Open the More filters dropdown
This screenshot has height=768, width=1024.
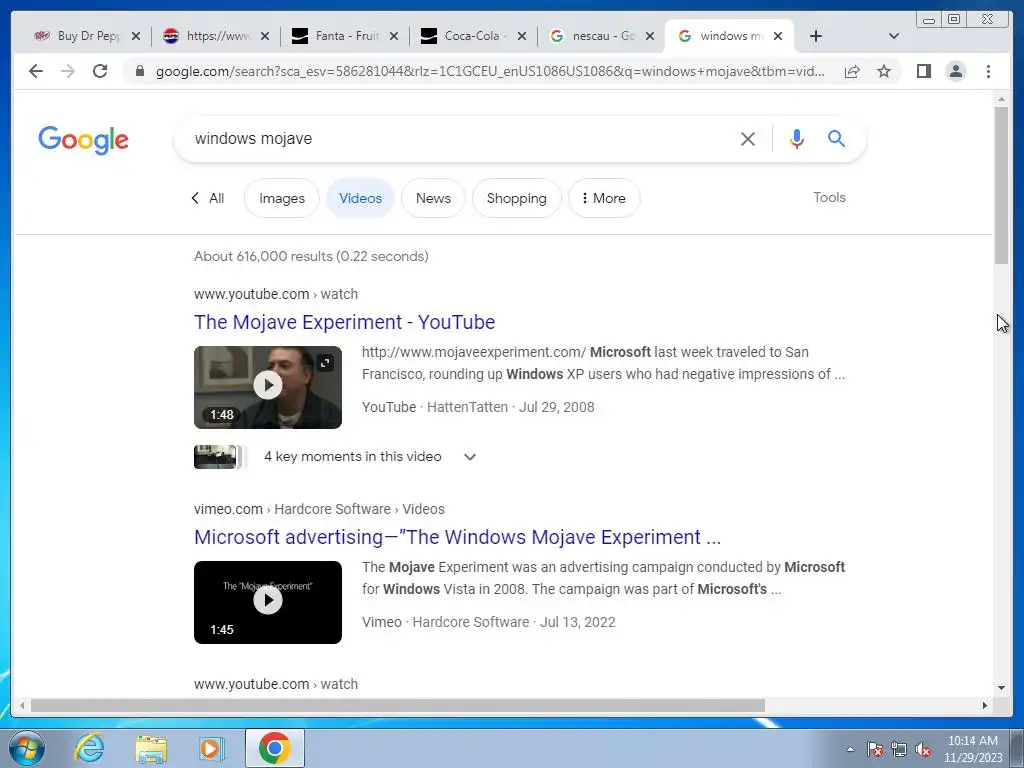tap(603, 198)
